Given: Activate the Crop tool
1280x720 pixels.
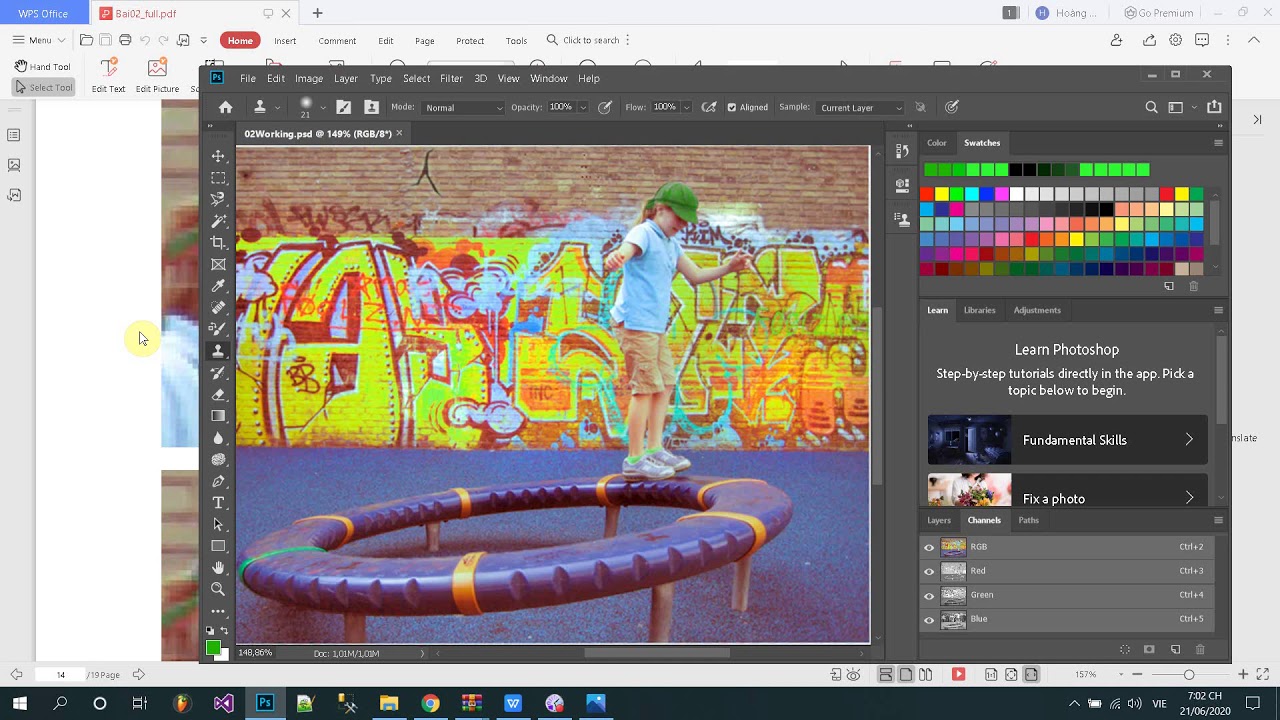Looking at the screenshot, I should 218,243.
